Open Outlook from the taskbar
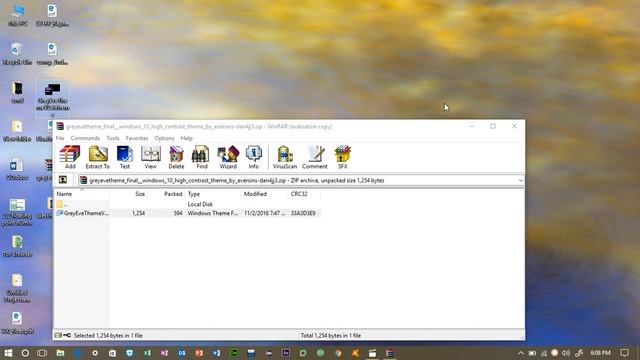 182,353
